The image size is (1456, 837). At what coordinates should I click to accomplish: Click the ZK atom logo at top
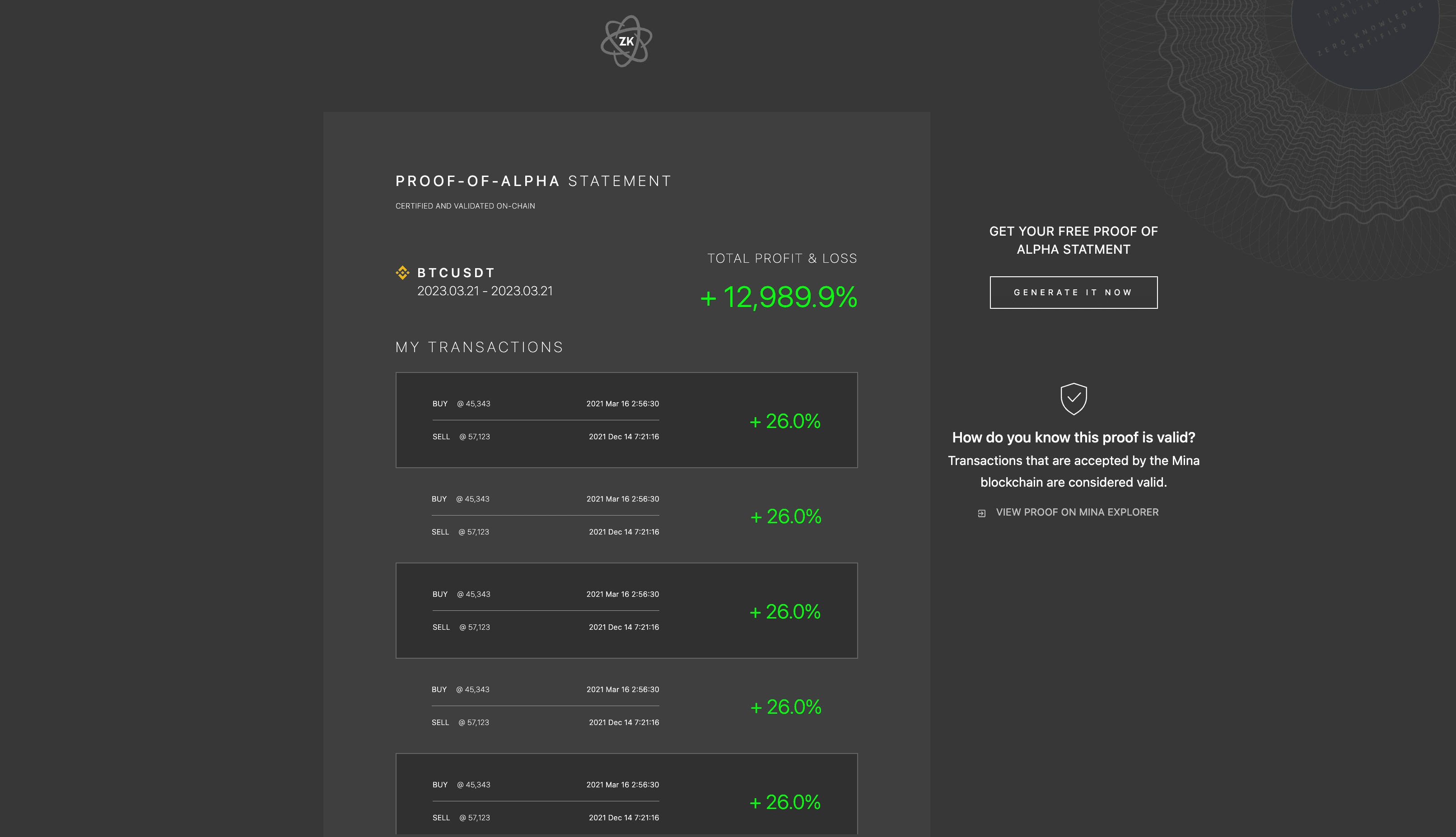(626, 42)
